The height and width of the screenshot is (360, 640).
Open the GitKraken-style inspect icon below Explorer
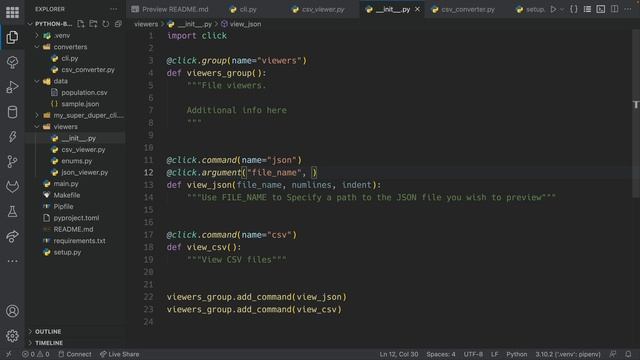pyautogui.click(x=12, y=62)
